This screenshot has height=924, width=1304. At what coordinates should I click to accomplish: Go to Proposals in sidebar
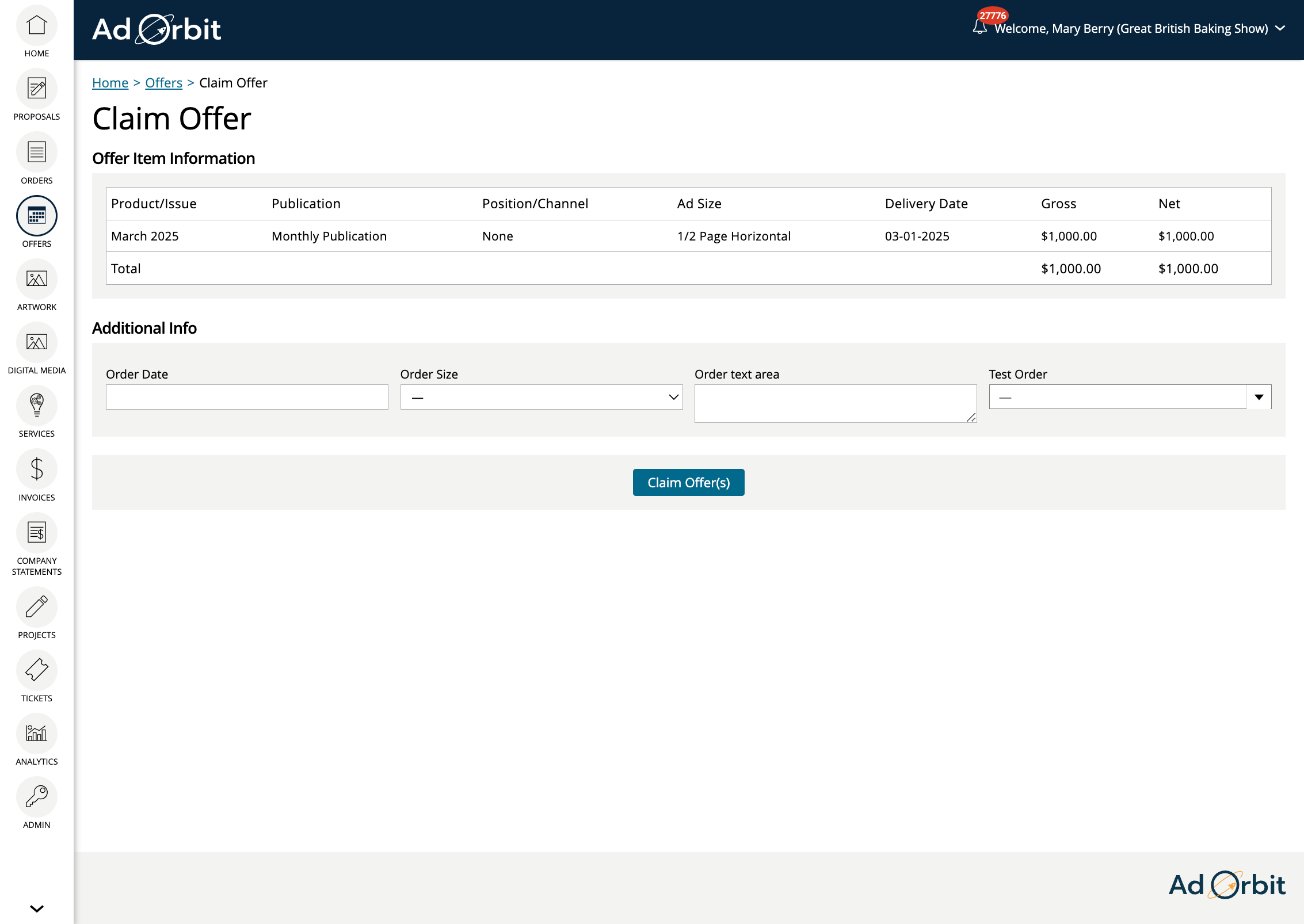(37, 89)
